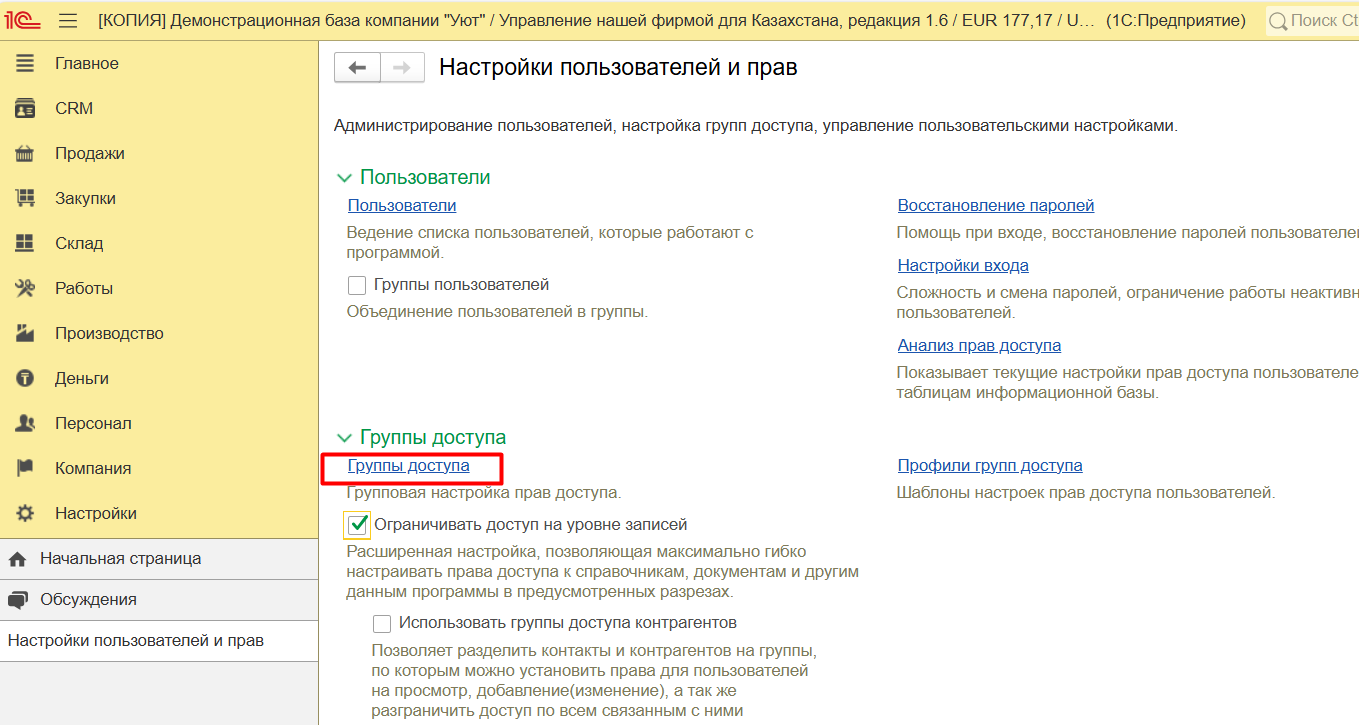1359x725 pixels.
Task: Open the Производство factory icon section
Action: (25, 333)
